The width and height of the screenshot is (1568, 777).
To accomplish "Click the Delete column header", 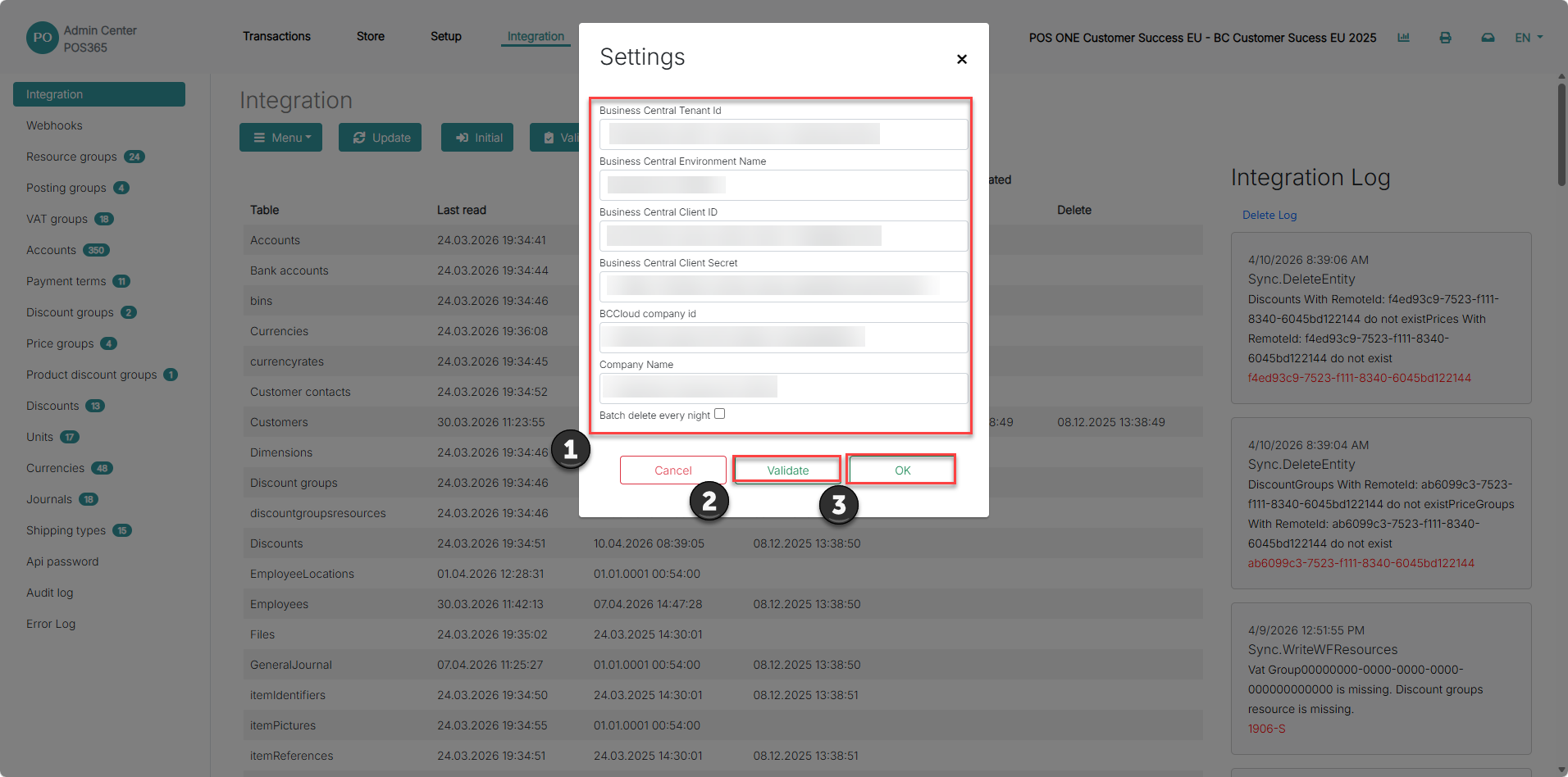I will pos(1074,210).
